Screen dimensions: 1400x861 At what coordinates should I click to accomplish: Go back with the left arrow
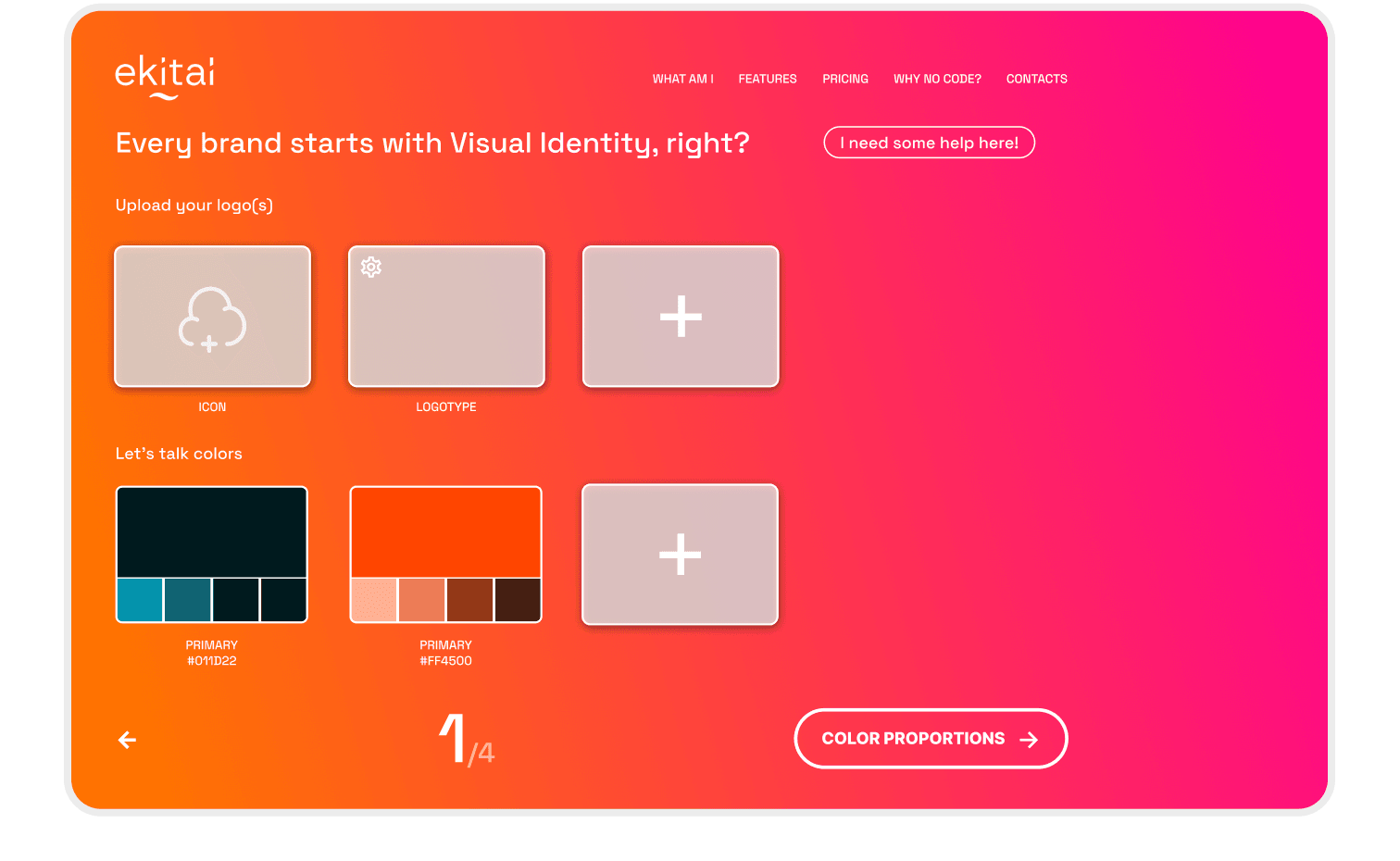click(128, 740)
